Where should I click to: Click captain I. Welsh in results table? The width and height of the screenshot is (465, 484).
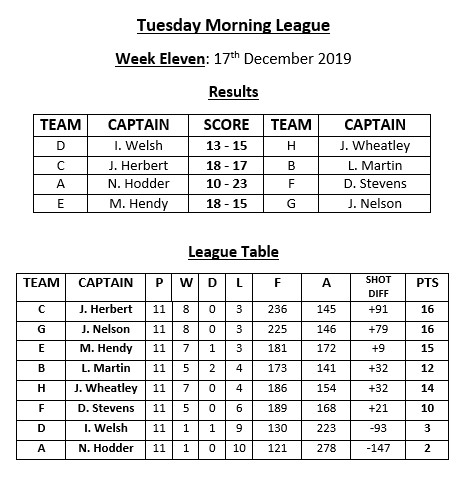[138, 146]
